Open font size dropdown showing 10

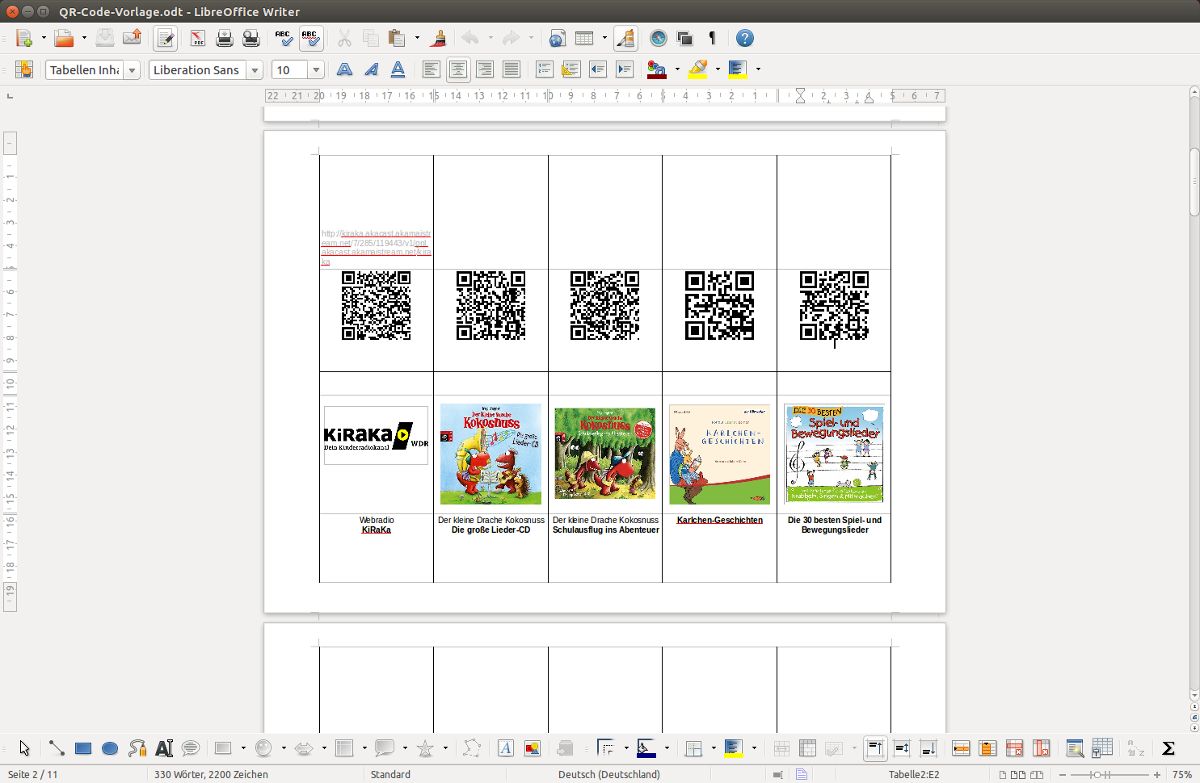(316, 70)
